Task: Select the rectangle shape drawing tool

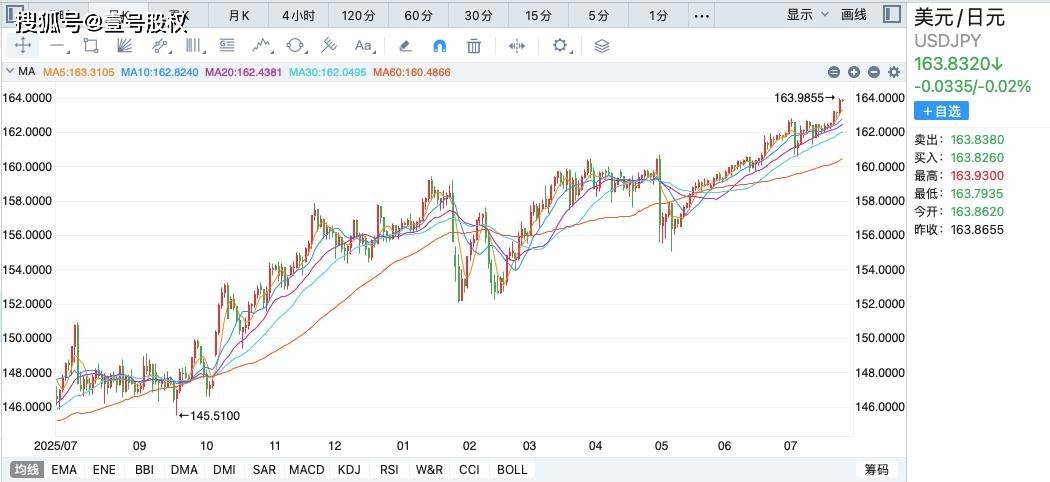Action: tap(91, 46)
